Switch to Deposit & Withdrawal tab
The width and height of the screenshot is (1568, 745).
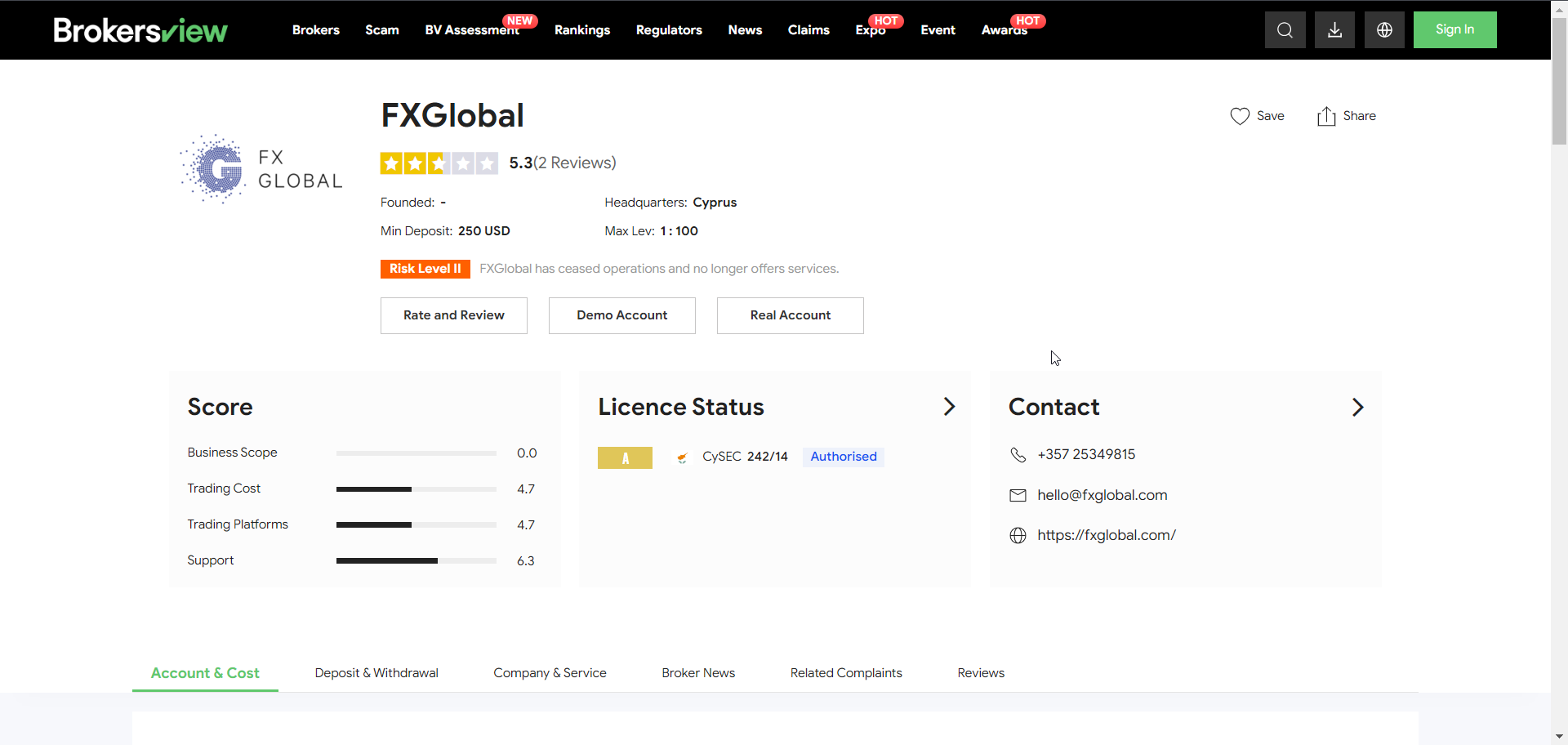pyautogui.click(x=376, y=673)
